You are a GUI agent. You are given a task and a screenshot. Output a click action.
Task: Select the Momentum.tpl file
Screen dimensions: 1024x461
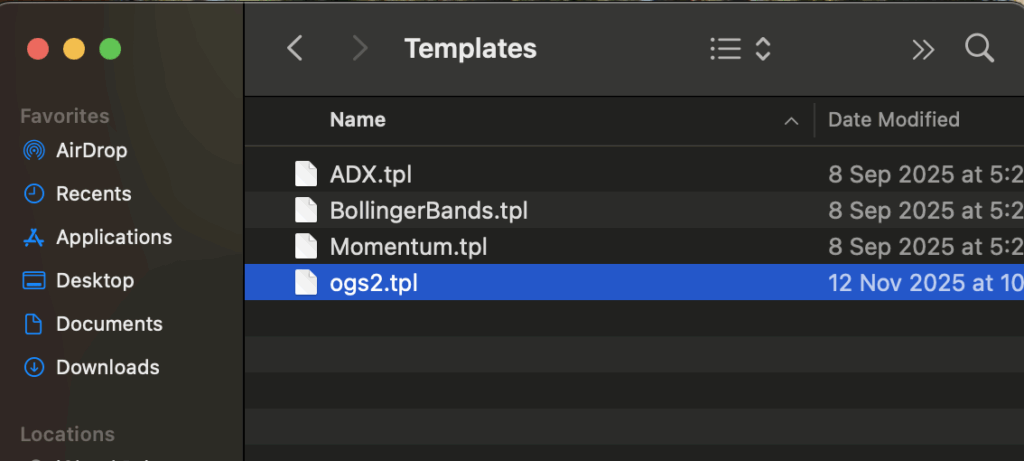(x=408, y=246)
